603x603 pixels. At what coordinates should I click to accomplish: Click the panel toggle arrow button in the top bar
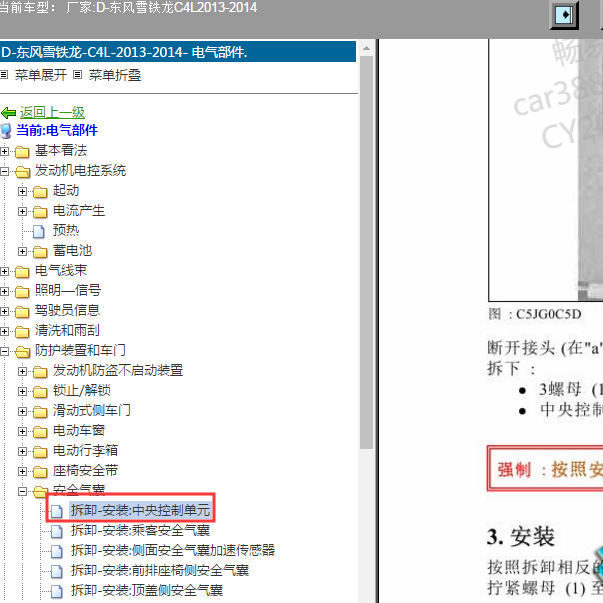click(x=564, y=15)
